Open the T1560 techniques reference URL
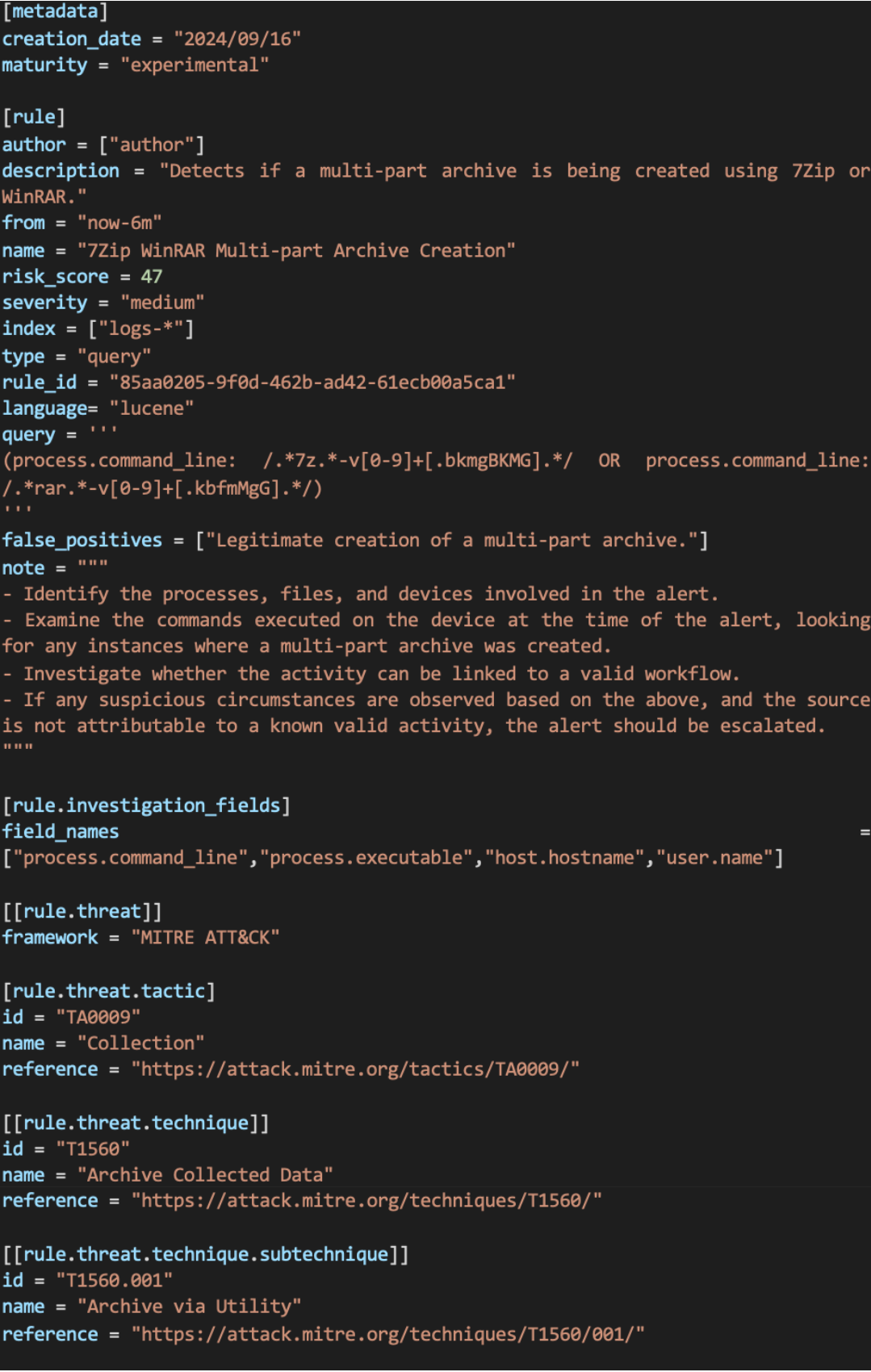 (366, 1201)
